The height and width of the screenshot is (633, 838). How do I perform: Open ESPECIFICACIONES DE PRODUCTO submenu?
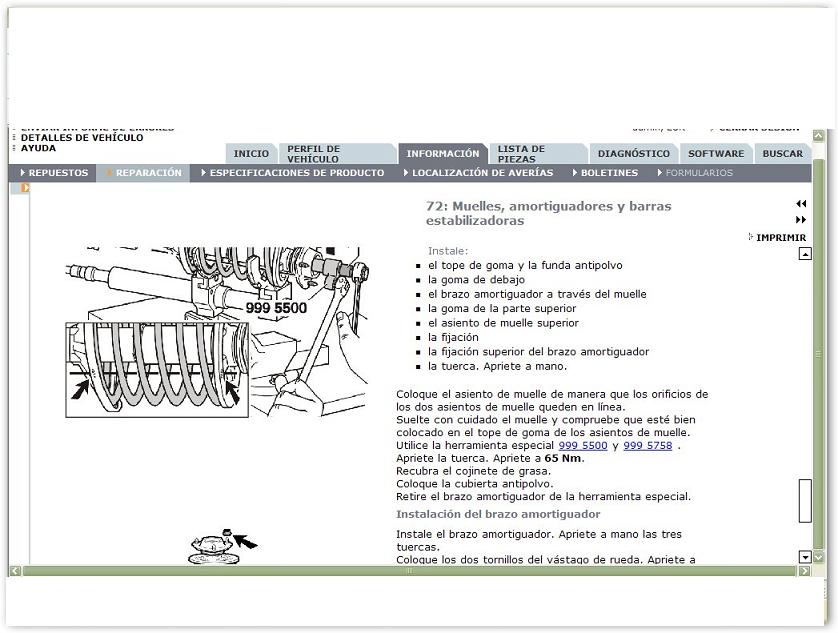coord(292,173)
